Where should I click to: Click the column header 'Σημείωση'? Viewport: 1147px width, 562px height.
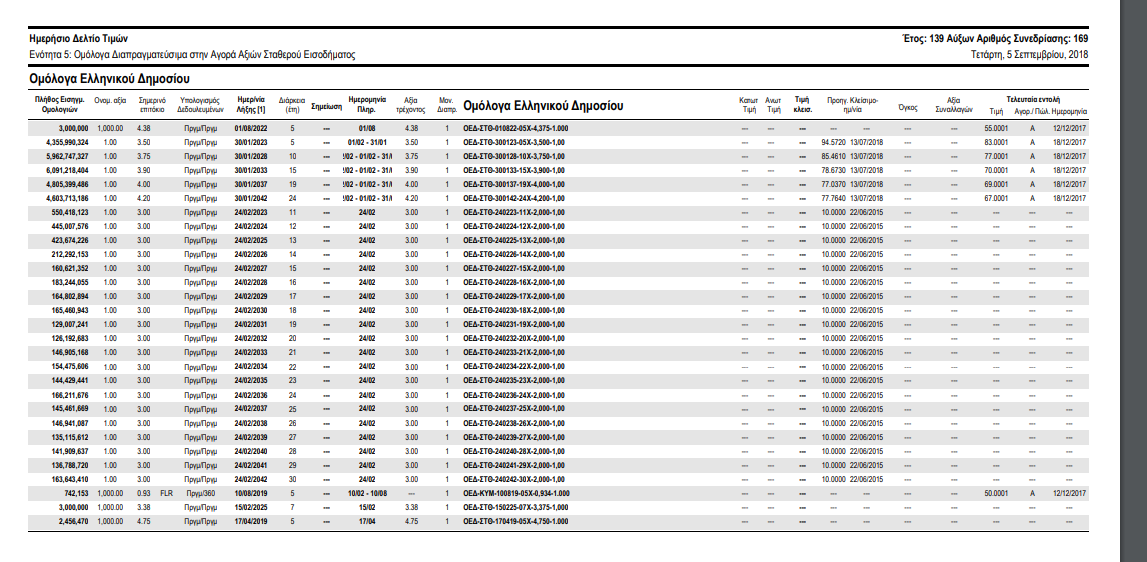coord(326,105)
